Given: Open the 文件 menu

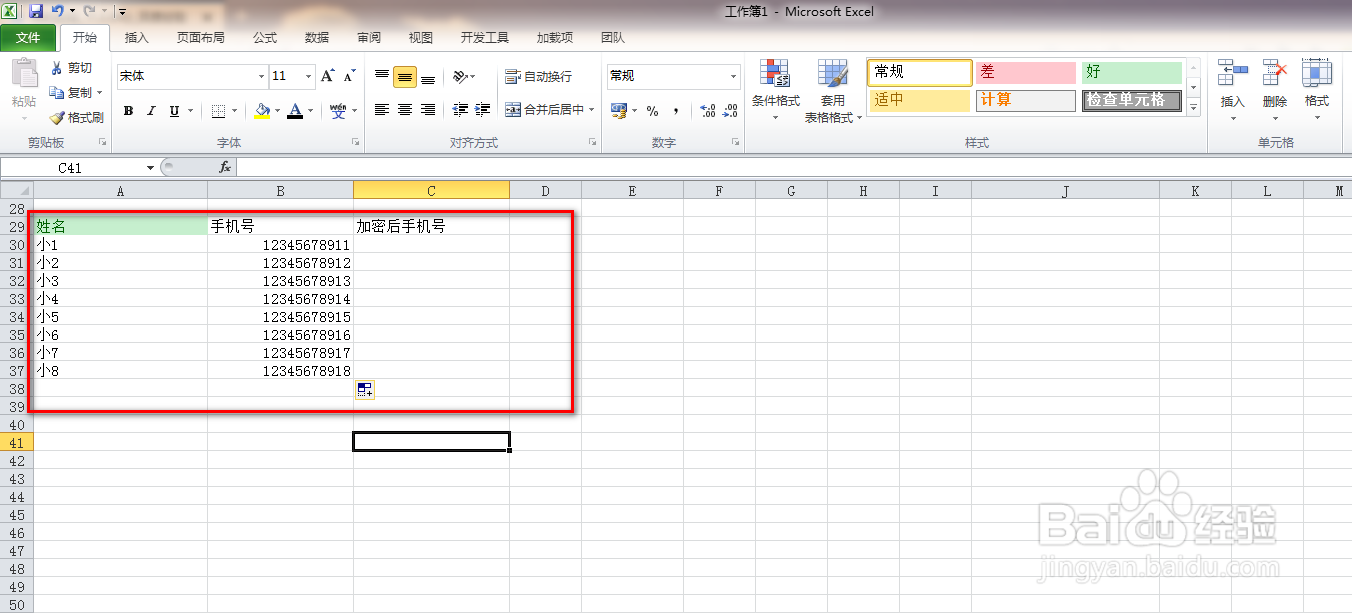Looking at the screenshot, I should pyautogui.click(x=29, y=38).
